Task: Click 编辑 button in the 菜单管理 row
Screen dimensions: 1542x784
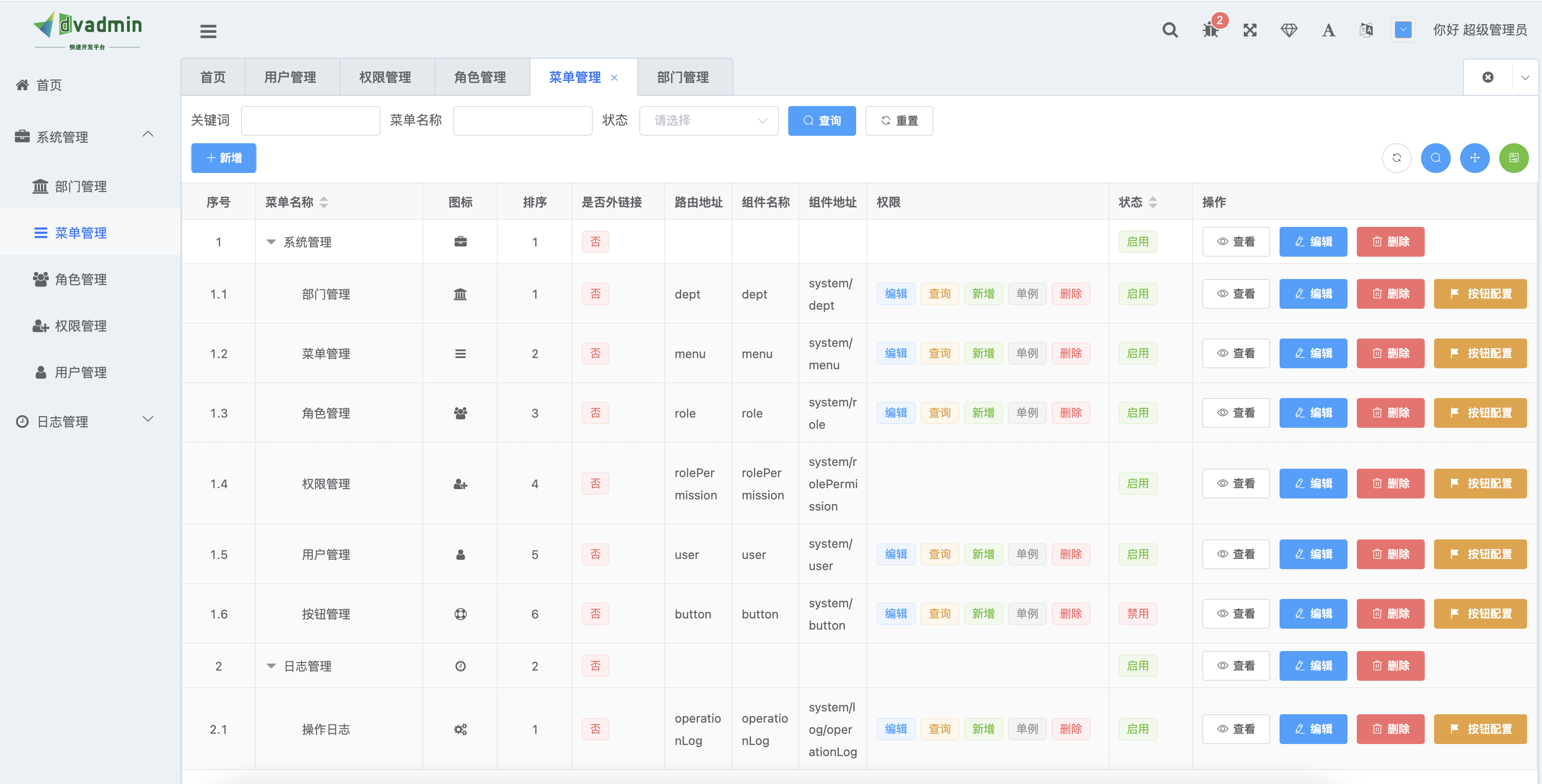Action: tap(1314, 353)
